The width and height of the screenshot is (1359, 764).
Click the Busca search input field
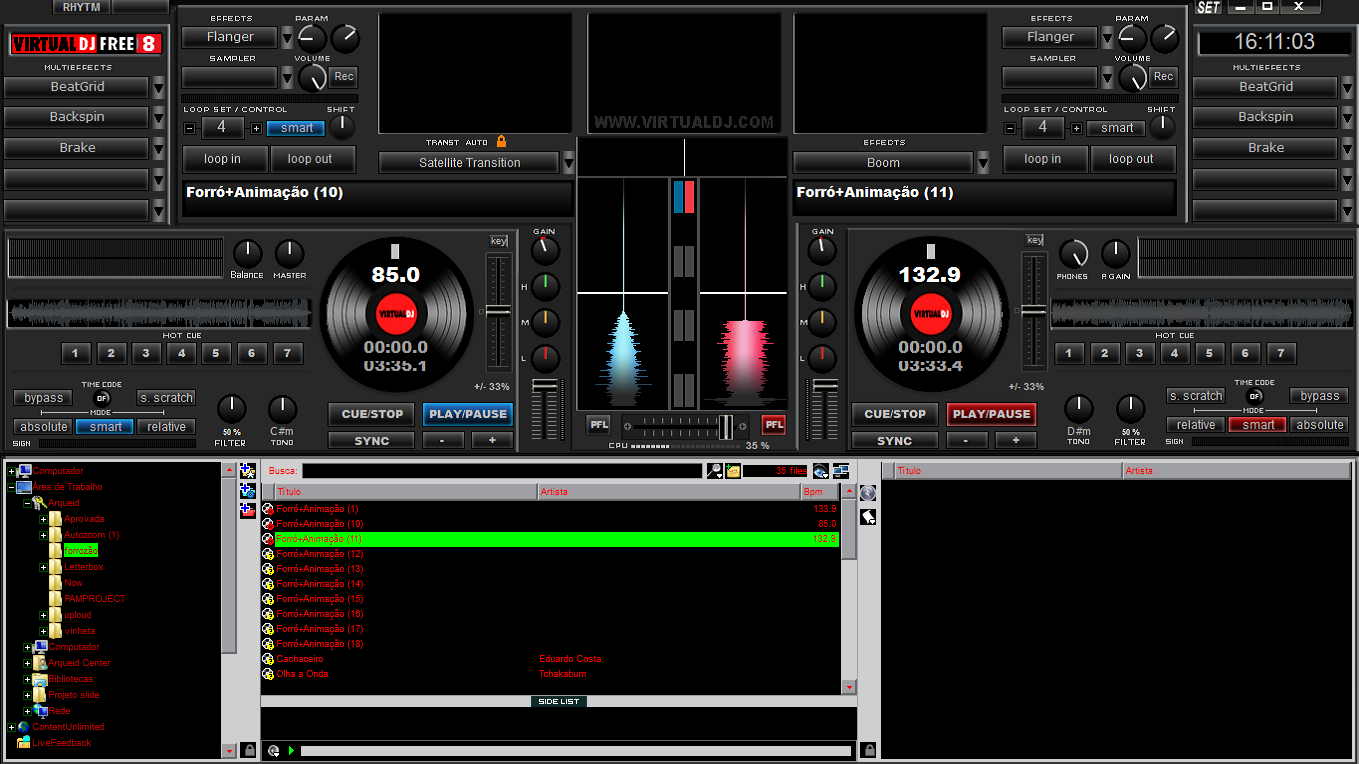(x=503, y=471)
